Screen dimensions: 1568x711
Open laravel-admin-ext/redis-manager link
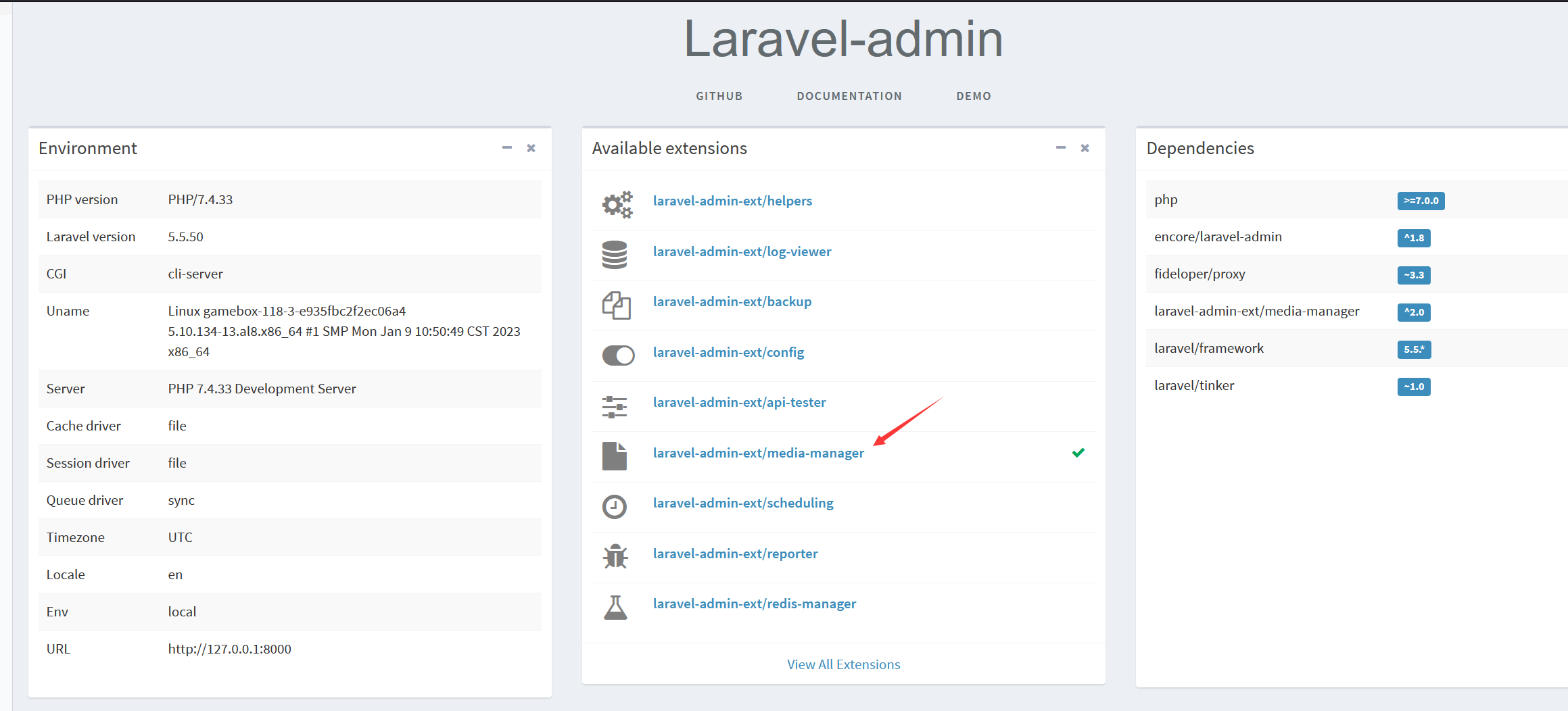(x=754, y=604)
